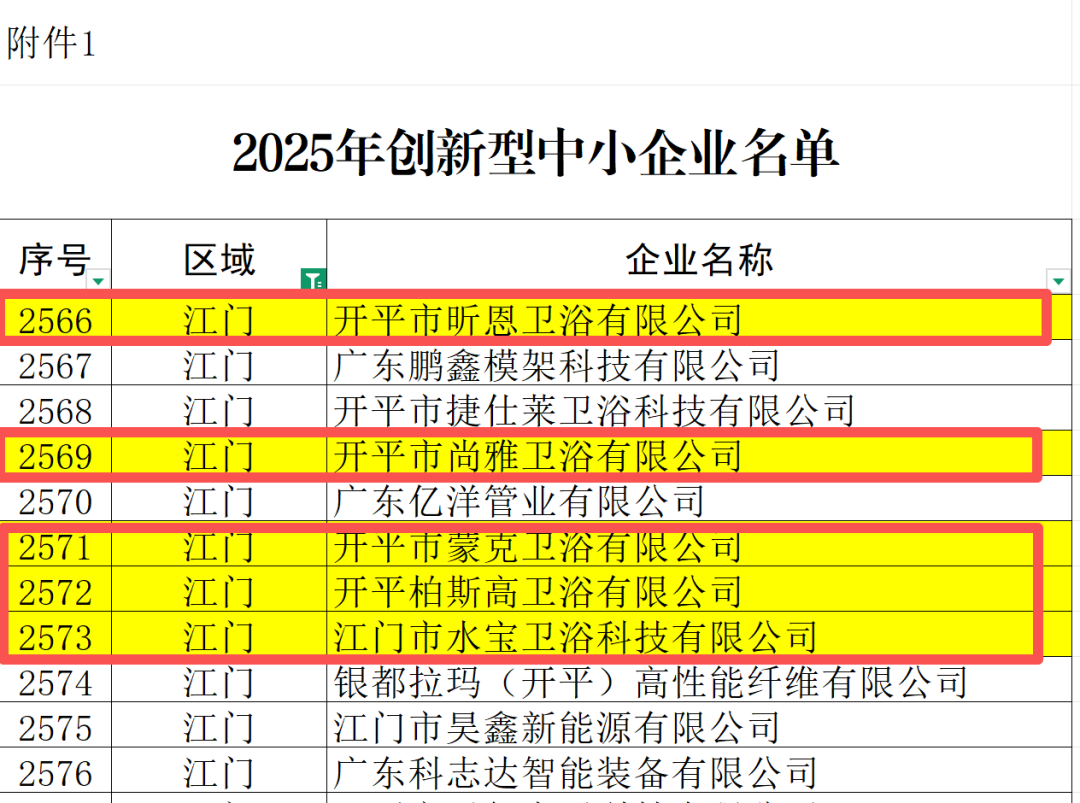Click the 广东亿洋管业有限公司 cell
This screenshot has height=803, width=1080.
tap(519, 502)
